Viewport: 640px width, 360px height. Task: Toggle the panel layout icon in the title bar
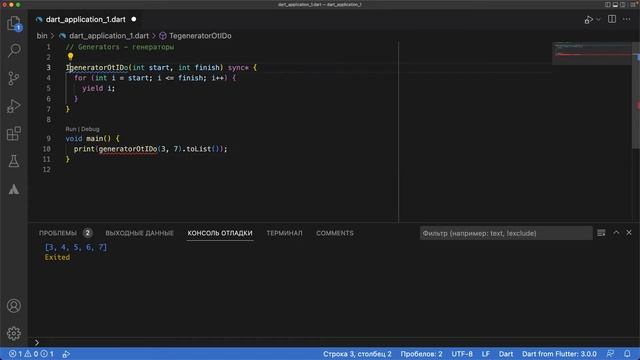pyautogui.click(x=615, y=4)
